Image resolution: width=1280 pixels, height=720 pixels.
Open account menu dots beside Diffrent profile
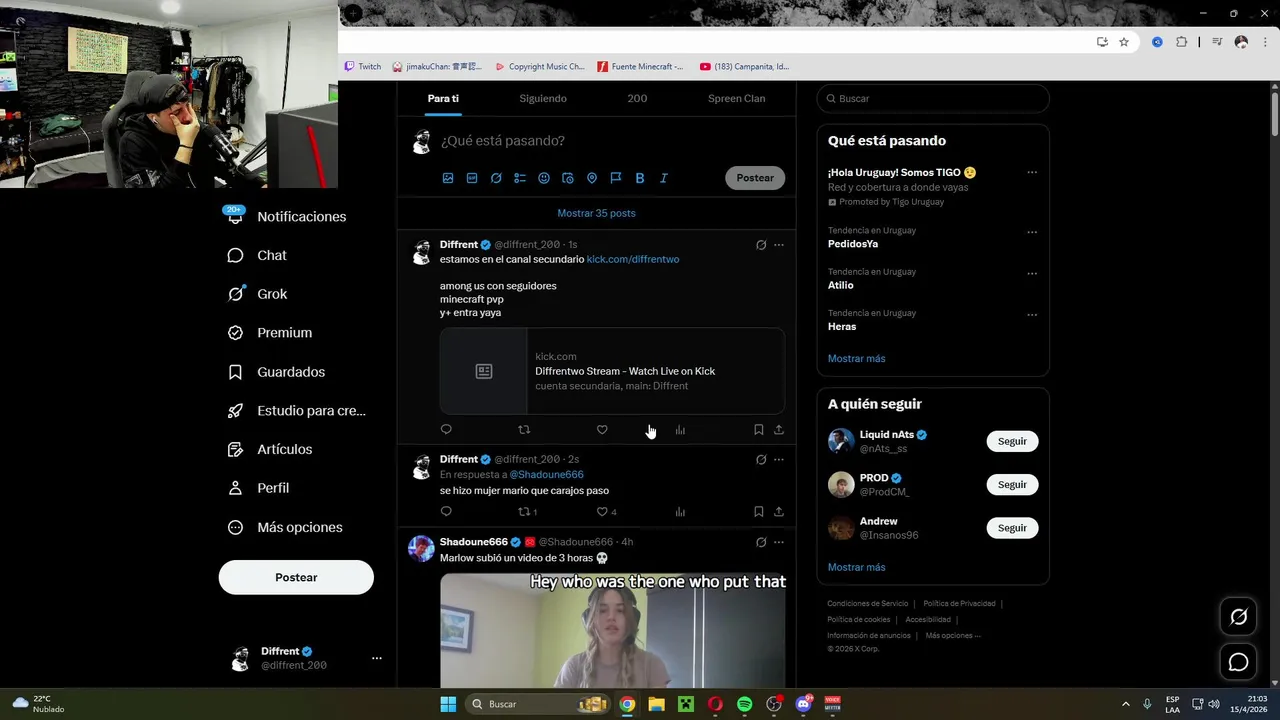click(x=377, y=658)
